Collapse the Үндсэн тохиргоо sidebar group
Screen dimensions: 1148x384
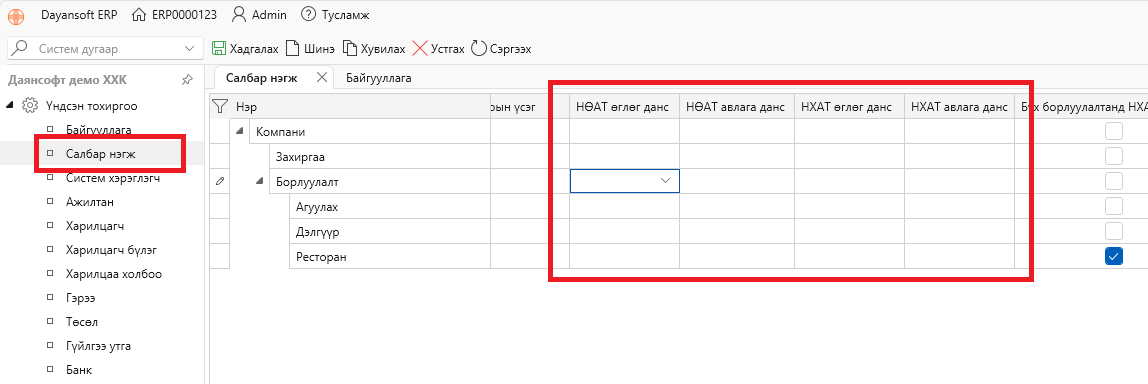[x=10, y=106]
